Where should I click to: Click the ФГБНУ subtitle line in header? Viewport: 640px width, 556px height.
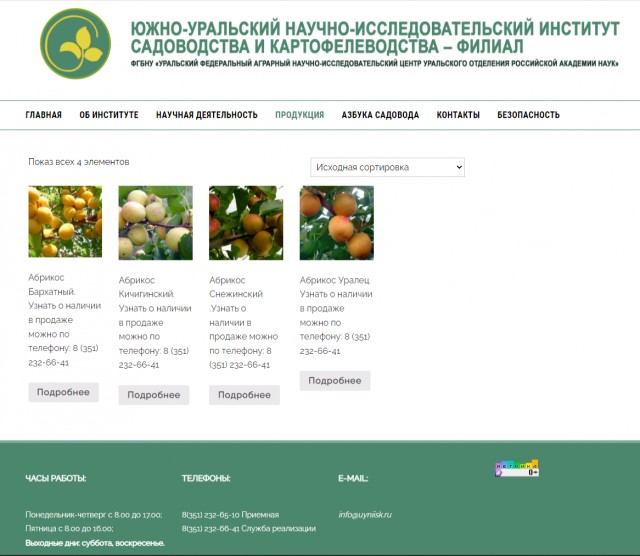(x=375, y=64)
